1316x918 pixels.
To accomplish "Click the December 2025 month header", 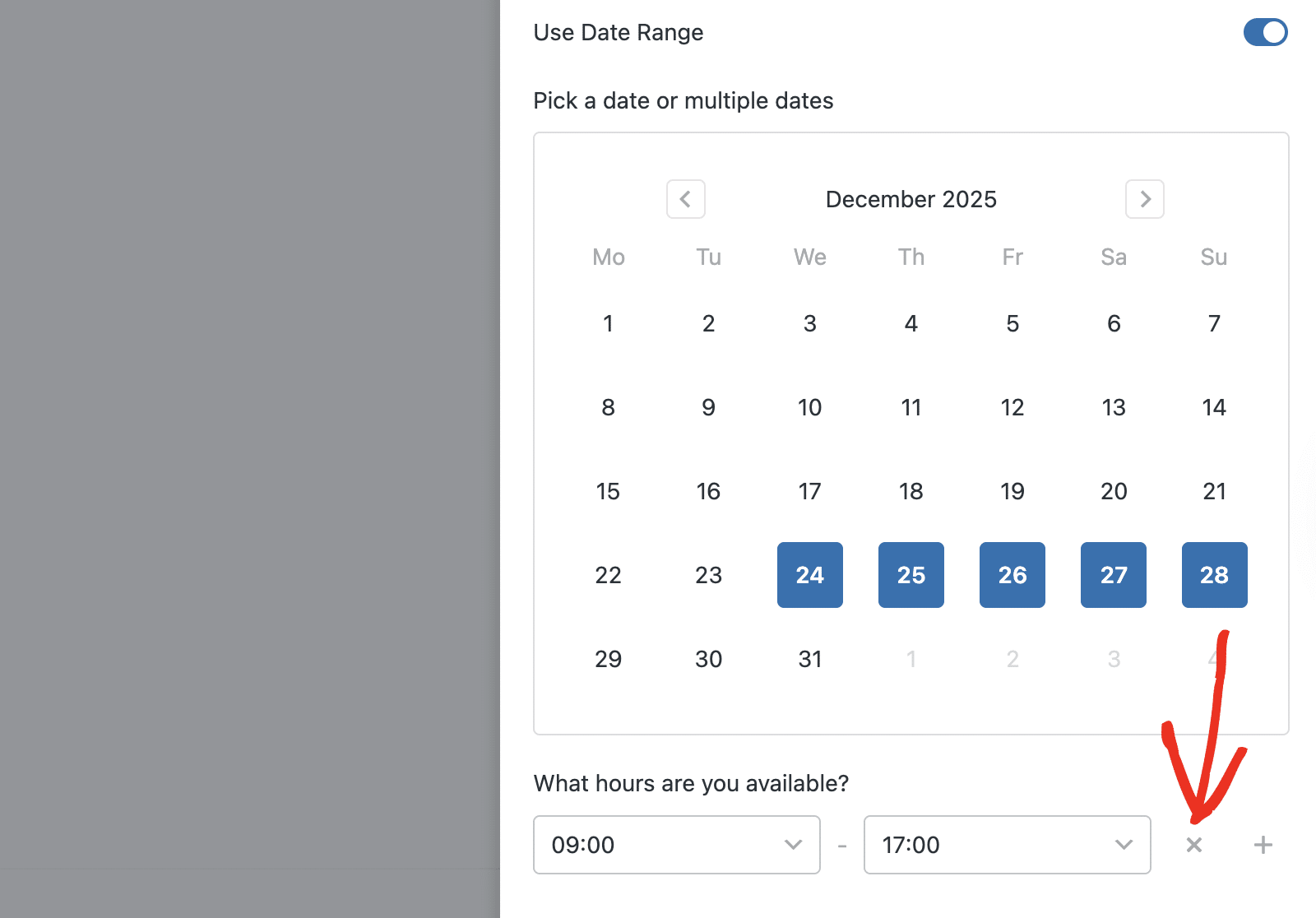I will coord(911,199).
